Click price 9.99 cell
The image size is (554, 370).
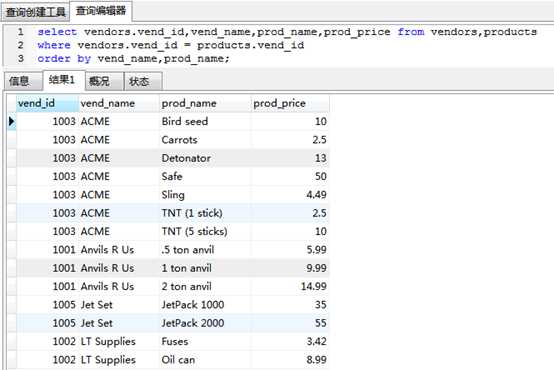tap(290, 268)
